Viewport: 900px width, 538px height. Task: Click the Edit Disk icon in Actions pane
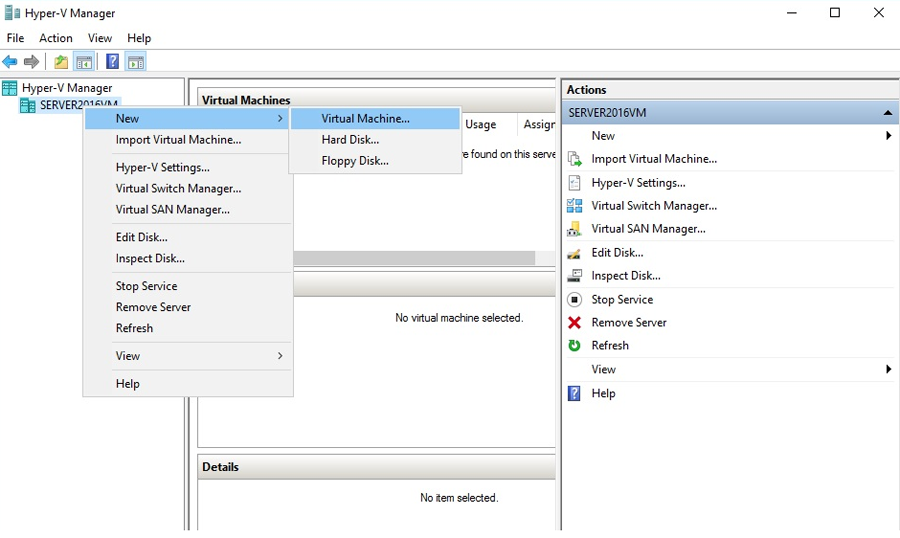coord(575,253)
